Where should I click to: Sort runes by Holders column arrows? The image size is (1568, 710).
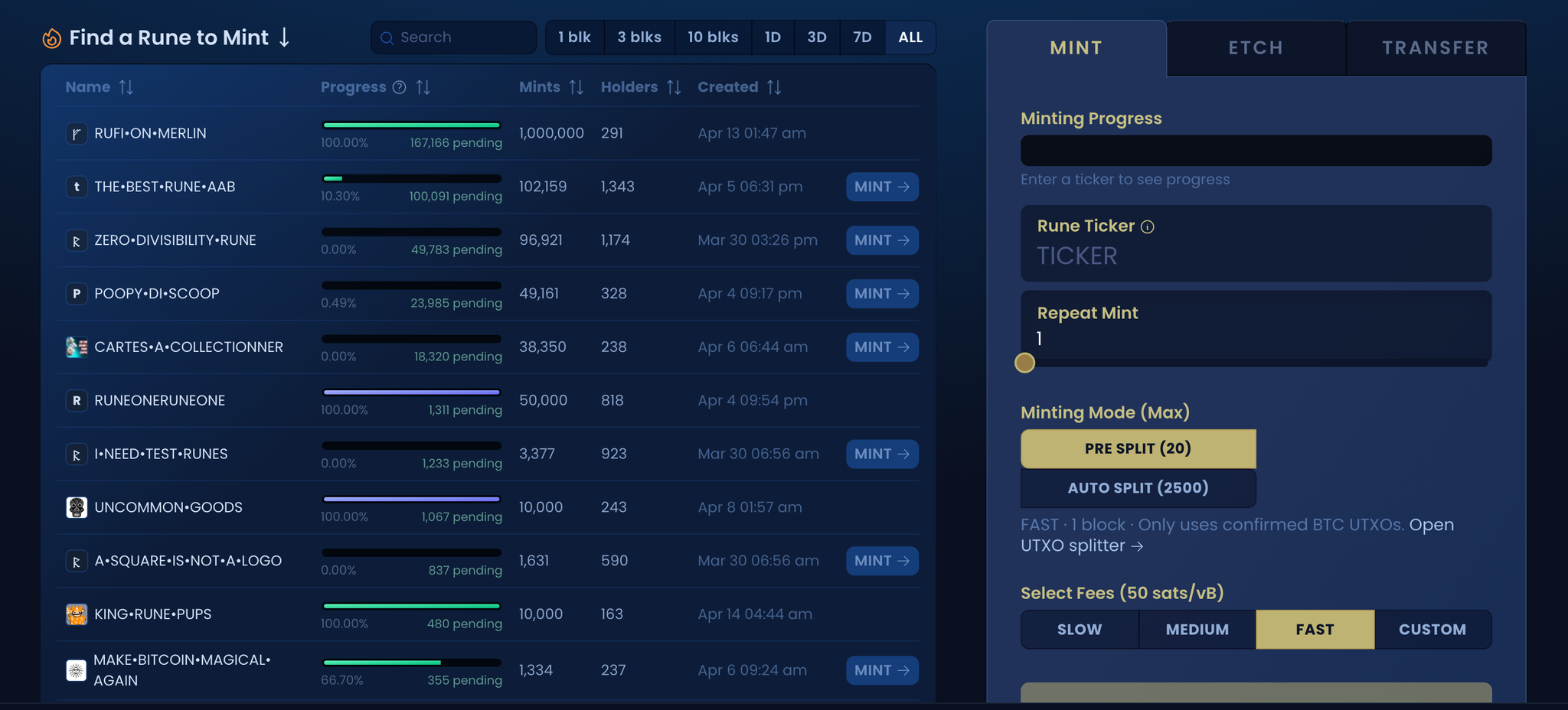point(674,87)
